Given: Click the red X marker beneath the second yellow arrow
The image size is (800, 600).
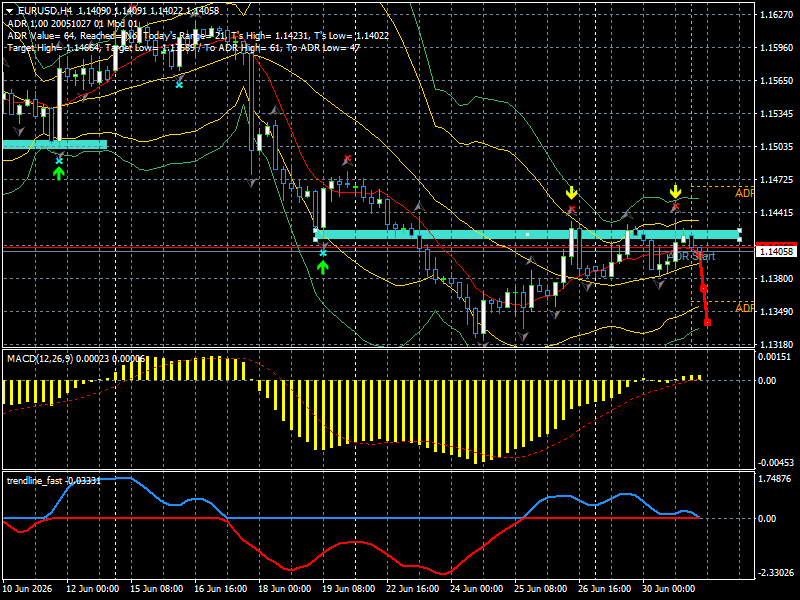Looking at the screenshot, I should [676, 207].
